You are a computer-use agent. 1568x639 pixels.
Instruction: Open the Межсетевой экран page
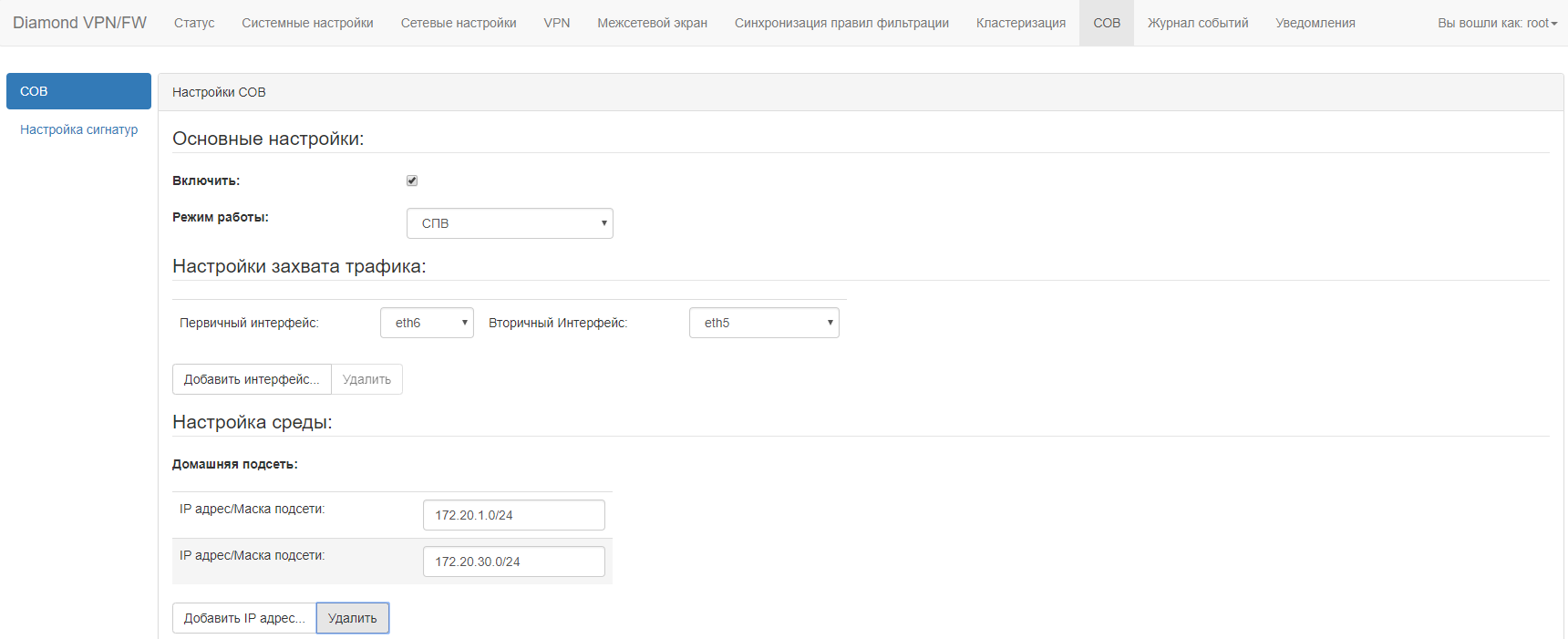(x=652, y=23)
